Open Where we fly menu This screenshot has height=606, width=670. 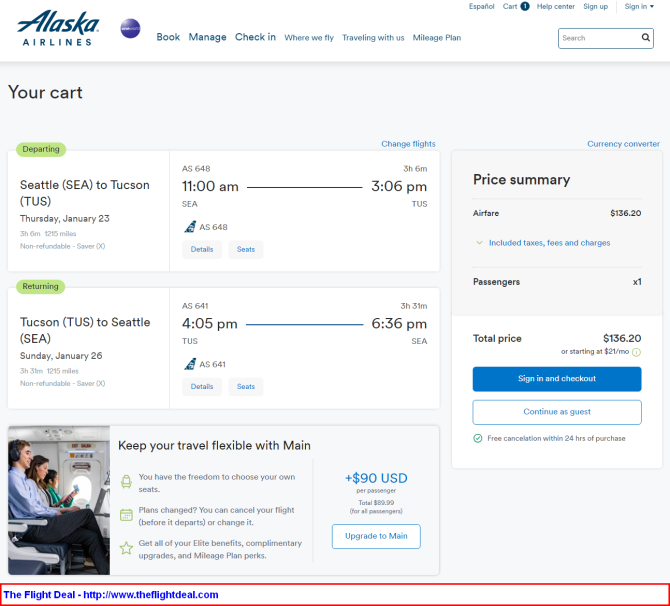[309, 38]
